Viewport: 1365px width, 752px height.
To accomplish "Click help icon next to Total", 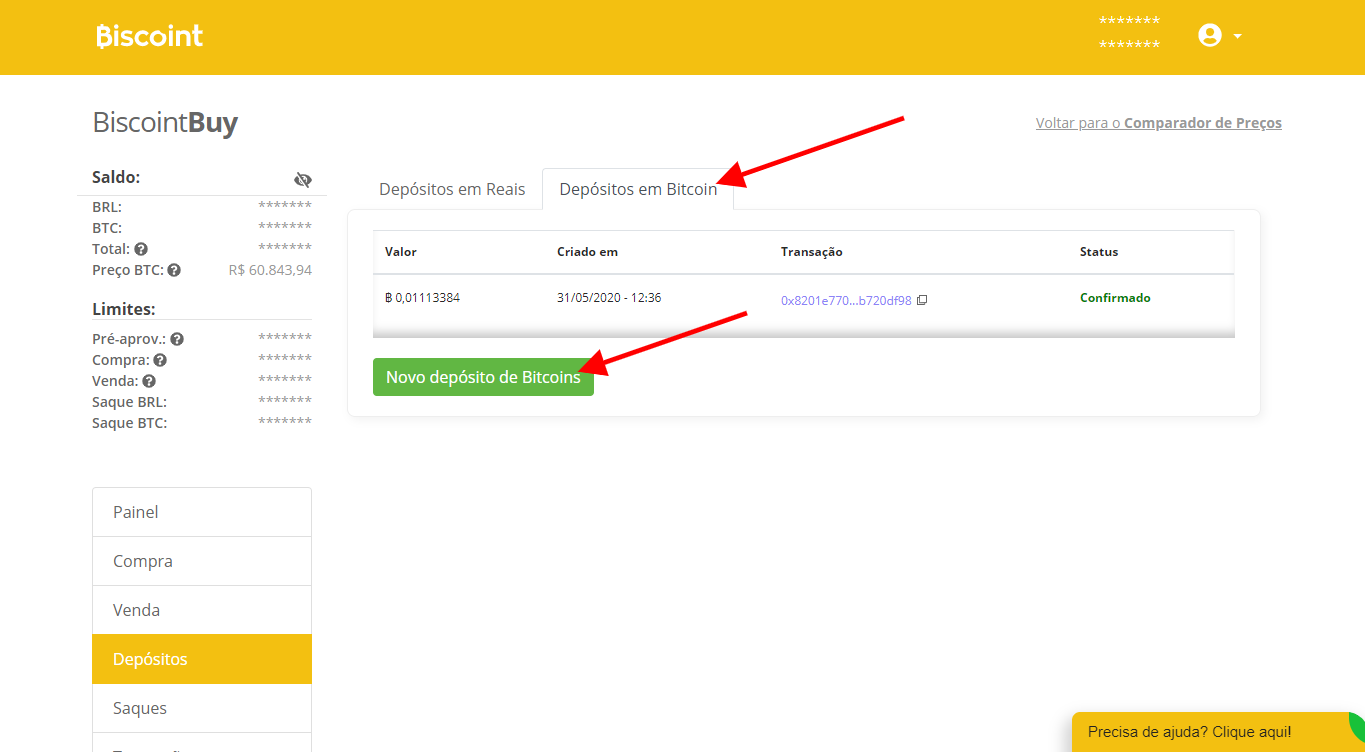I will click(x=141, y=249).
